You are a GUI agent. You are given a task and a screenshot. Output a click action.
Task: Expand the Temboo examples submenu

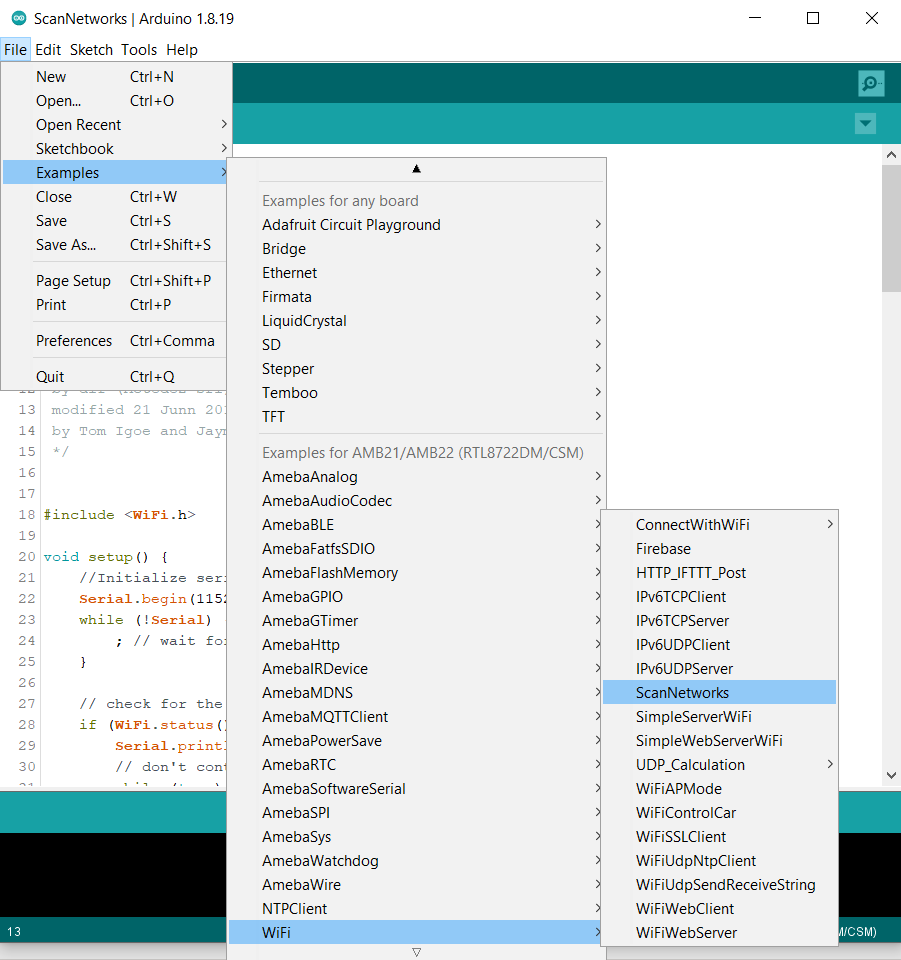coord(416,392)
